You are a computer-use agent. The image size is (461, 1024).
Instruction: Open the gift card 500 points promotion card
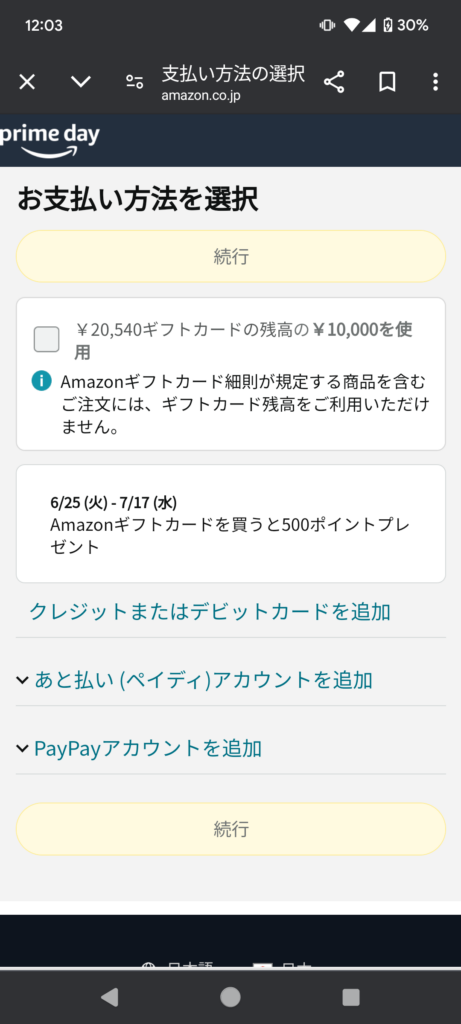230,524
